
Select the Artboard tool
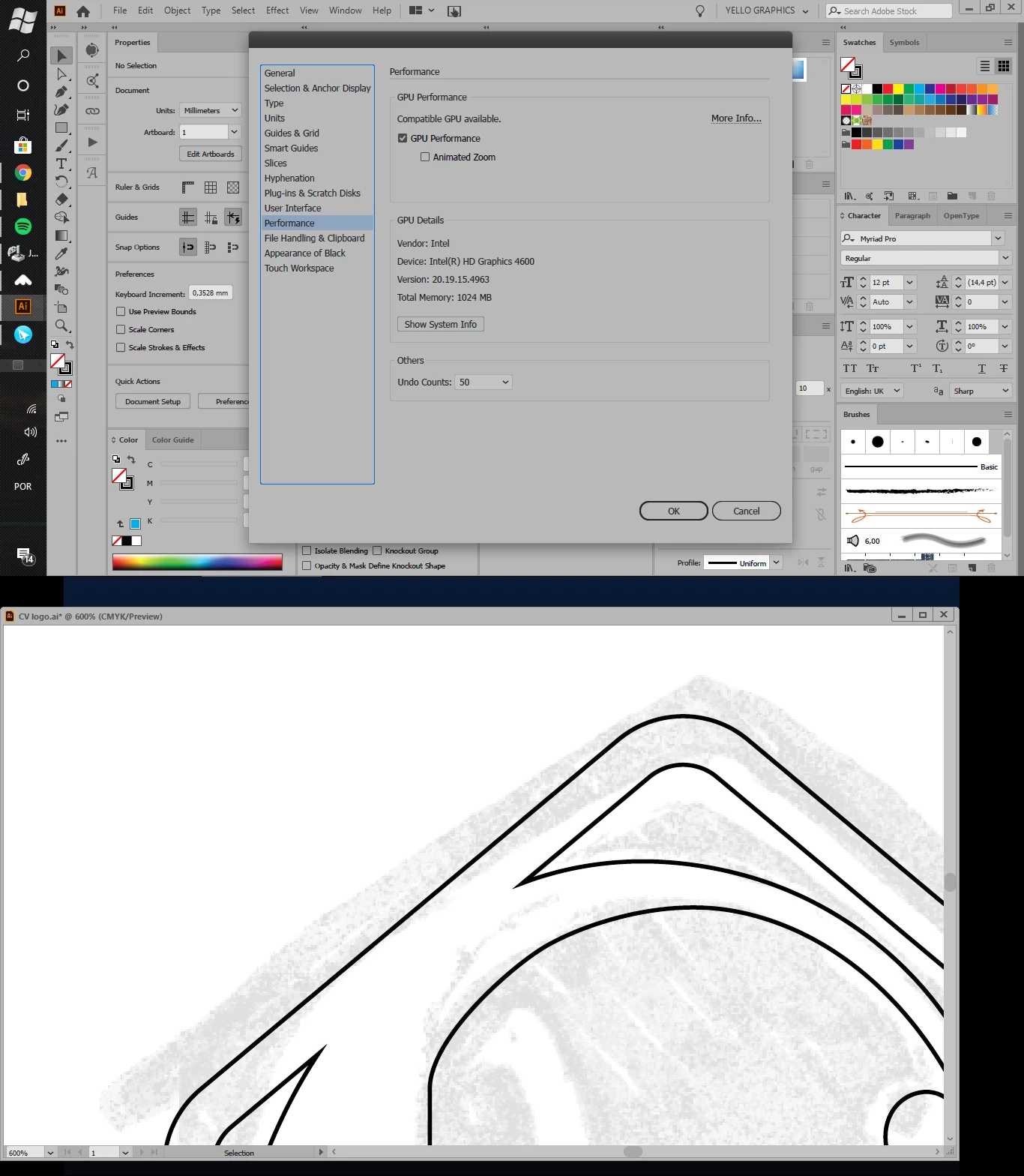point(61,307)
